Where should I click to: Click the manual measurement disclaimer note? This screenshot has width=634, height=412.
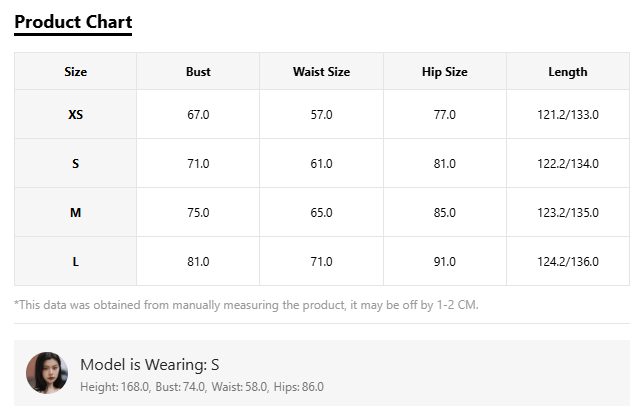246,305
